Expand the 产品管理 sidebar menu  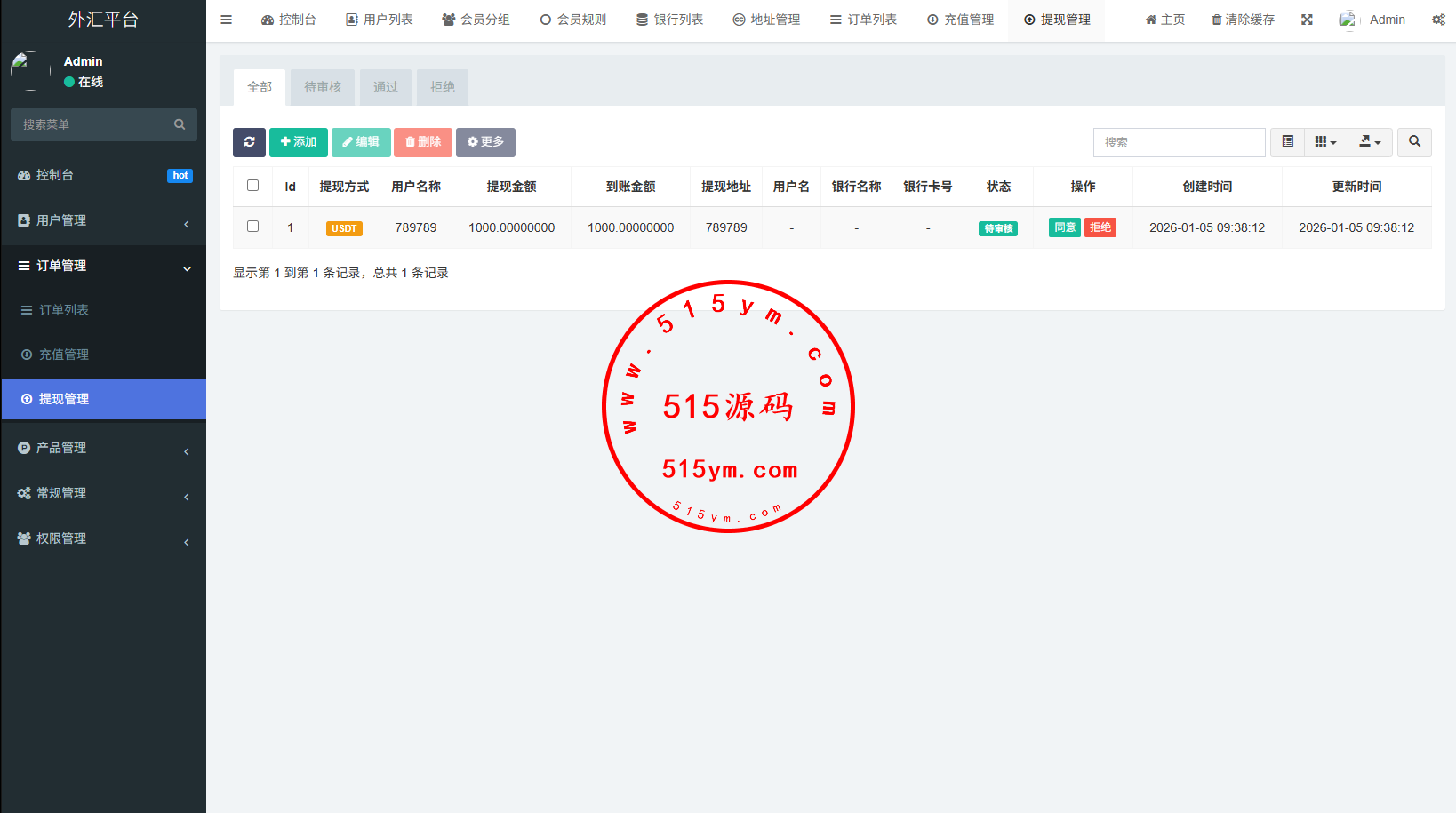[x=103, y=448]
